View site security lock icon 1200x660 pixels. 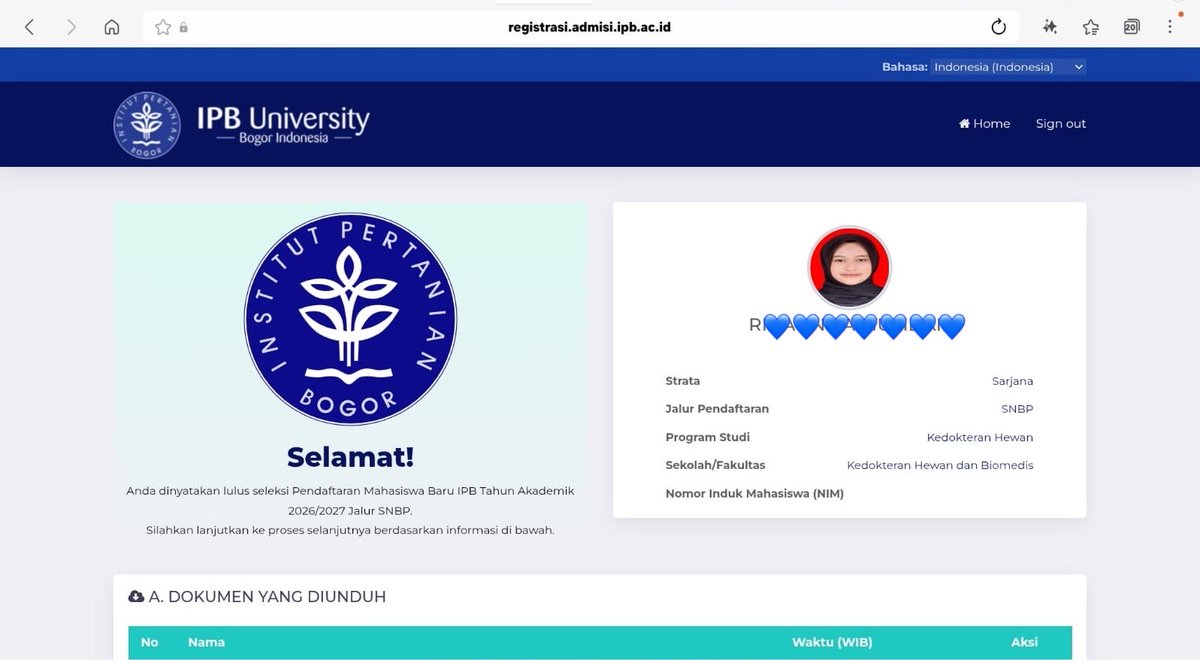tap(184, 28)
